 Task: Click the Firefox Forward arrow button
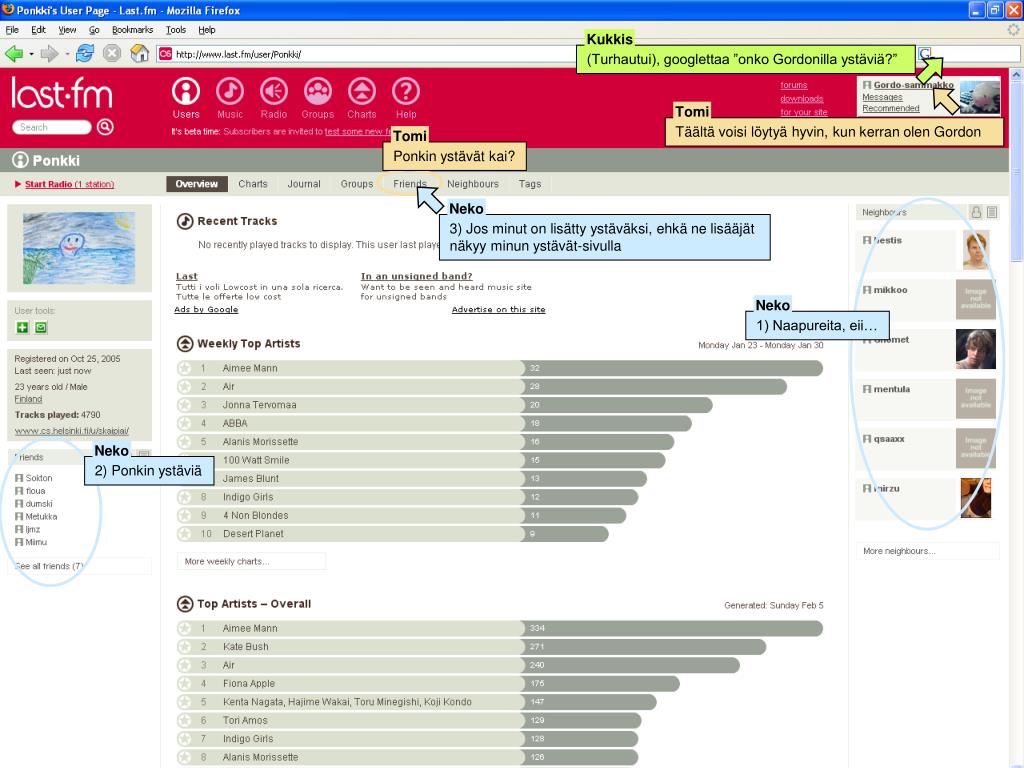click(x=49, y=54)
